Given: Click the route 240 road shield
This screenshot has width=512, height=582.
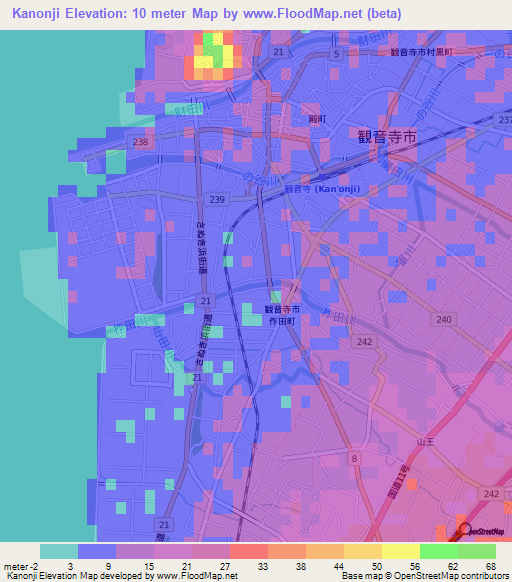Looking at the screenshot, I should pyautogui.click(x=444, y=320).
